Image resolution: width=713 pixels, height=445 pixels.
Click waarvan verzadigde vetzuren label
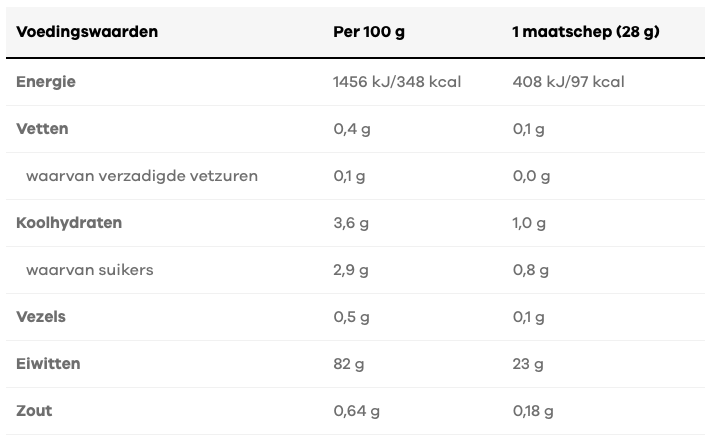142,176
